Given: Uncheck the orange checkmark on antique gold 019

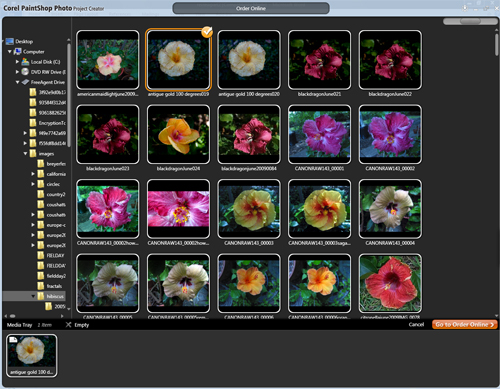Looking at the screenshot, I should [207, 32].
